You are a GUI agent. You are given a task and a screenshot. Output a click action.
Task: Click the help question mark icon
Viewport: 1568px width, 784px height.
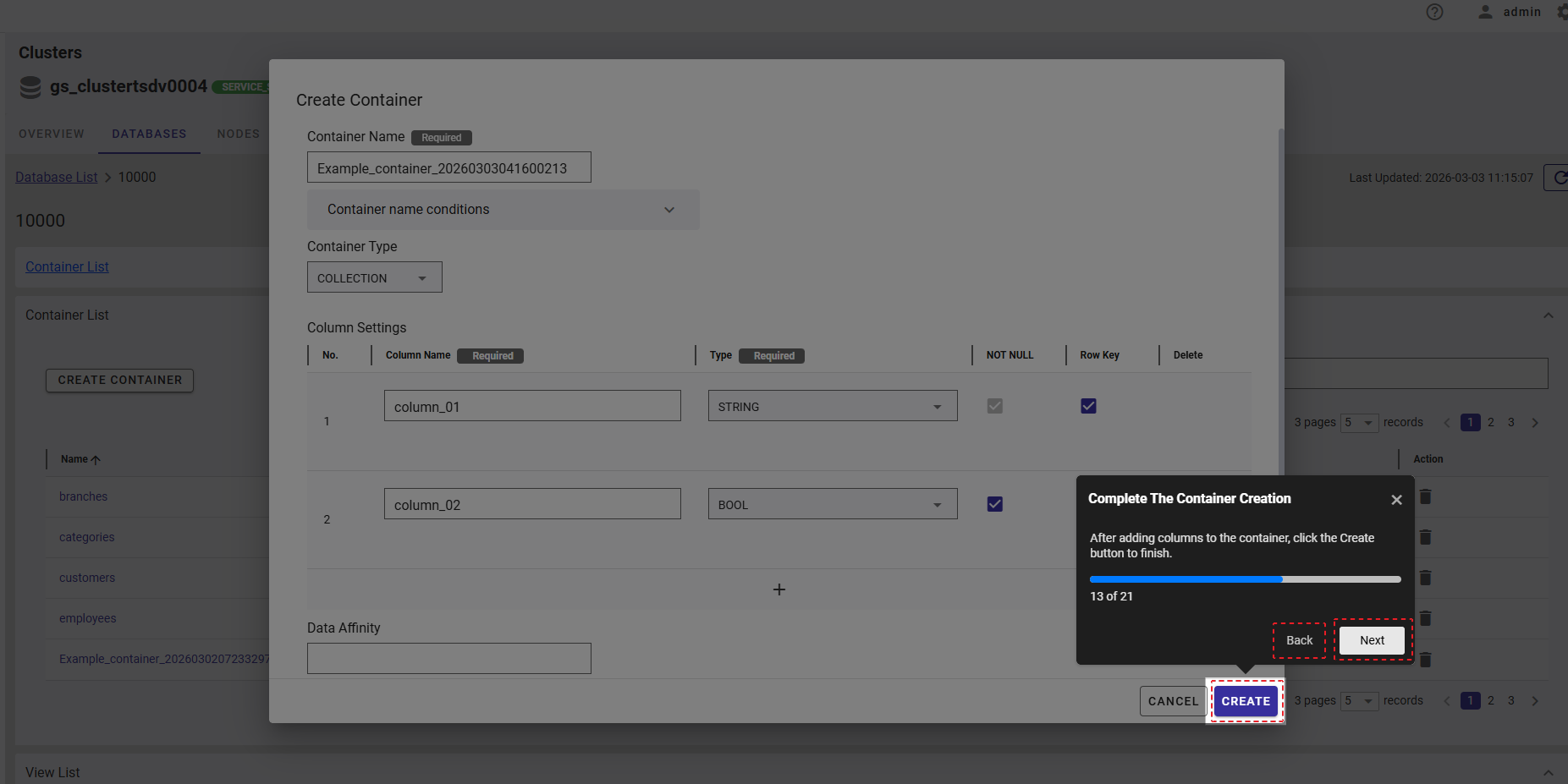(1434, 12)
